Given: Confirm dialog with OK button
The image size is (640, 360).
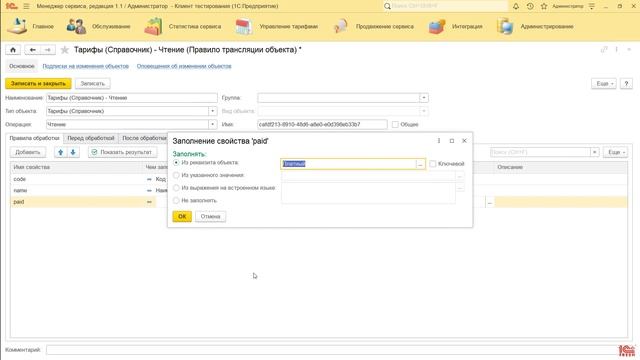Looking at the screenshot, I should 182,216.
